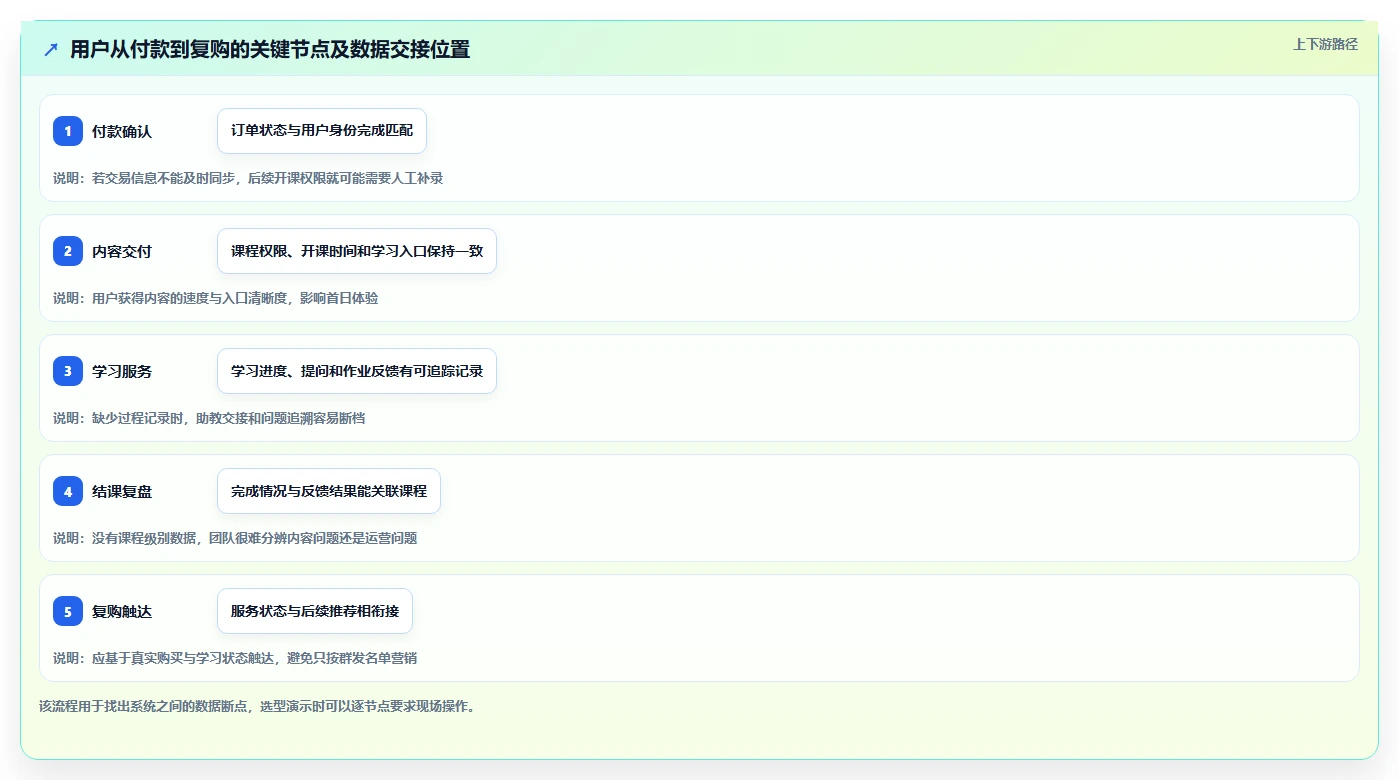This screenshot has width=1399, height=780.
Task: Select the 学习服务 step name
Action: coord(122,371)
